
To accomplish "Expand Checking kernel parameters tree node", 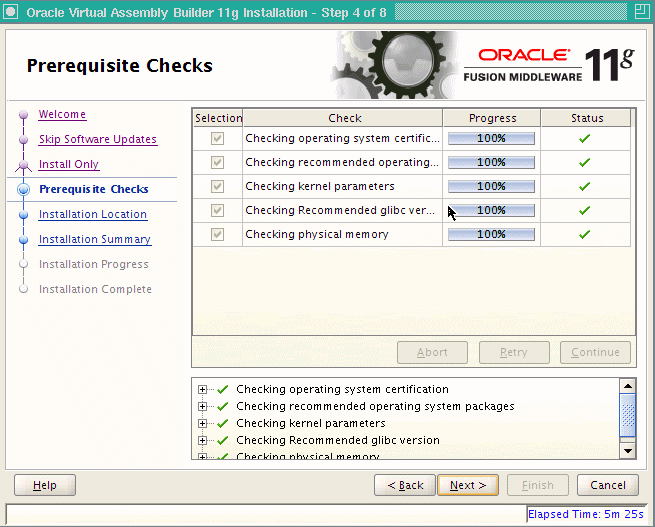I will click(203, 423).
